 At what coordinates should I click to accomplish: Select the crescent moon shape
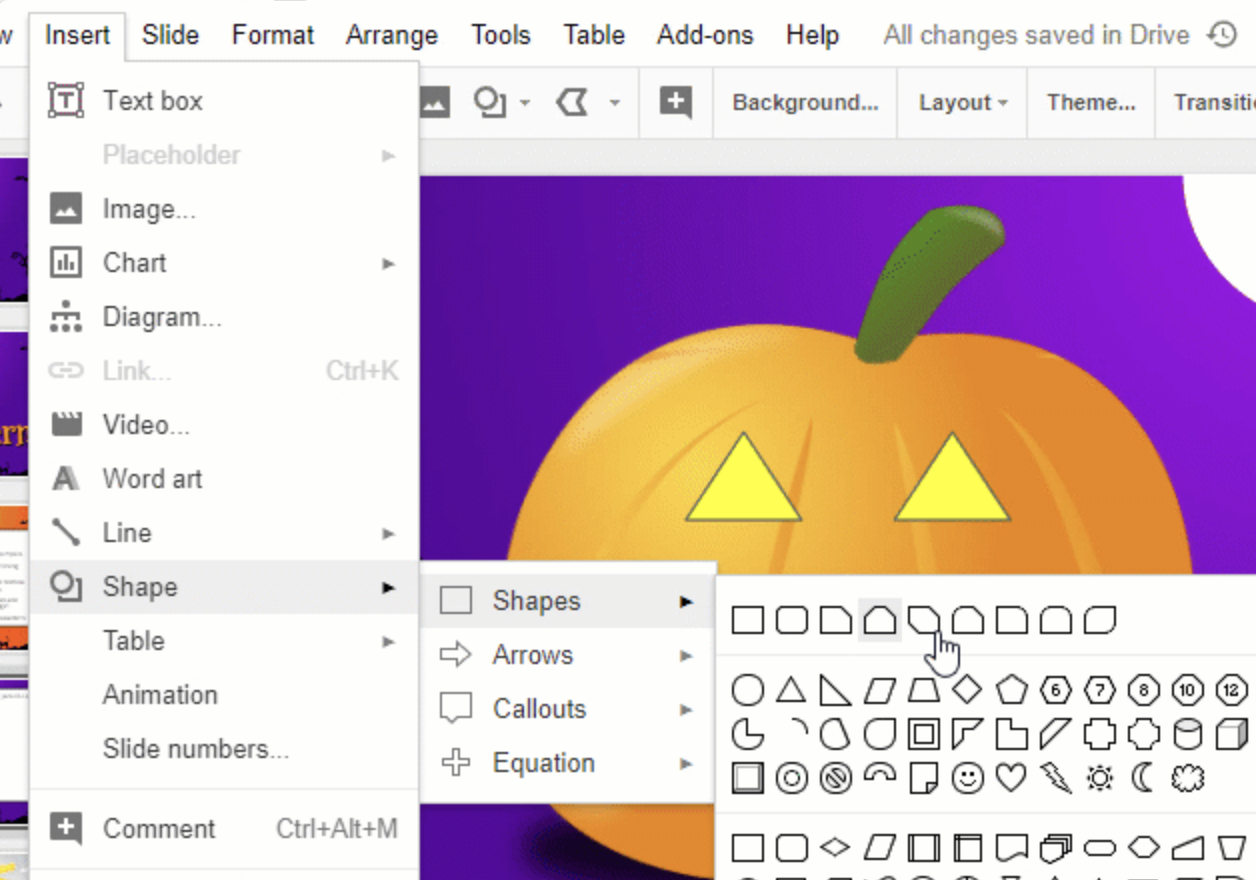pyautogui.click(x=1144, y=778)
